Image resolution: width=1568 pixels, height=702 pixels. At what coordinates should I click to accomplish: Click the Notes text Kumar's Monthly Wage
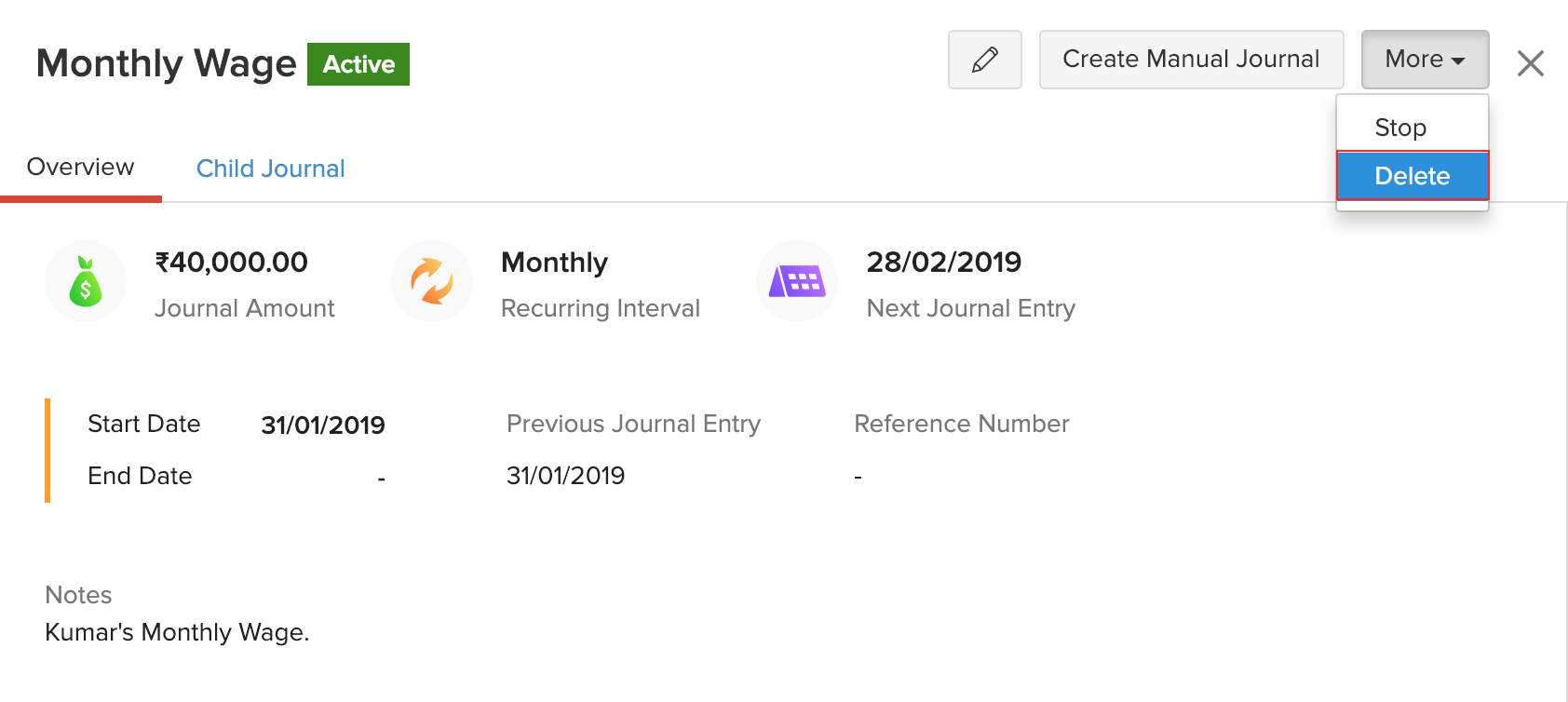click(176, 632)
